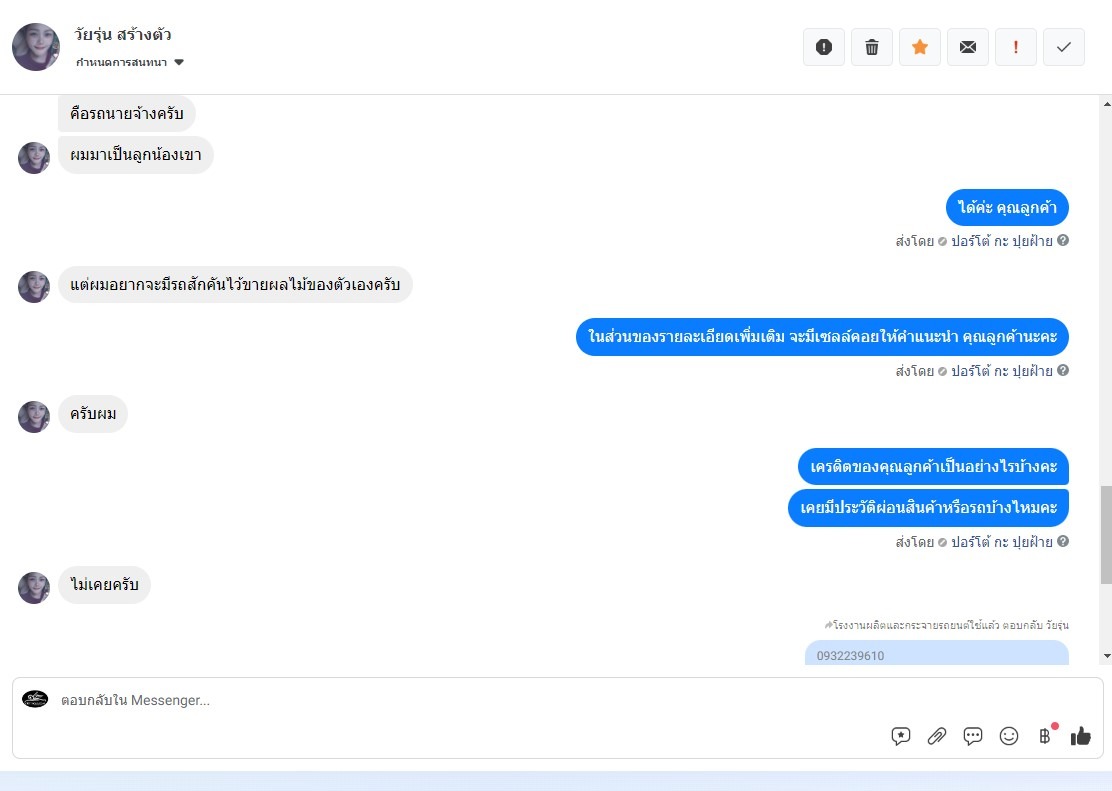Toggle the orange star follow-up marker
This screenshot has height=791, width=1112.
click(x=920, y=47)
